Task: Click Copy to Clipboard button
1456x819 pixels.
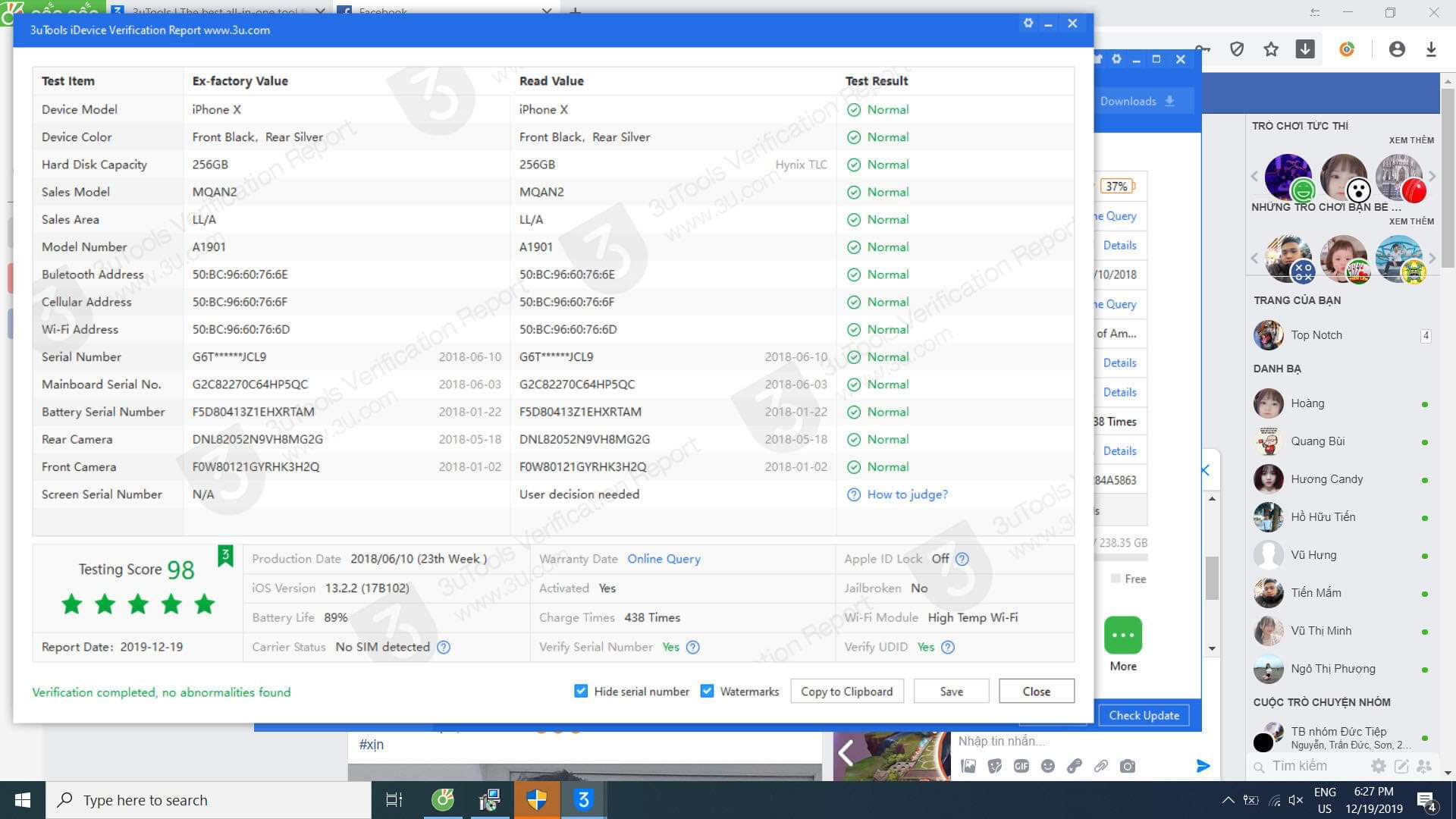Action: coord(846,691)
